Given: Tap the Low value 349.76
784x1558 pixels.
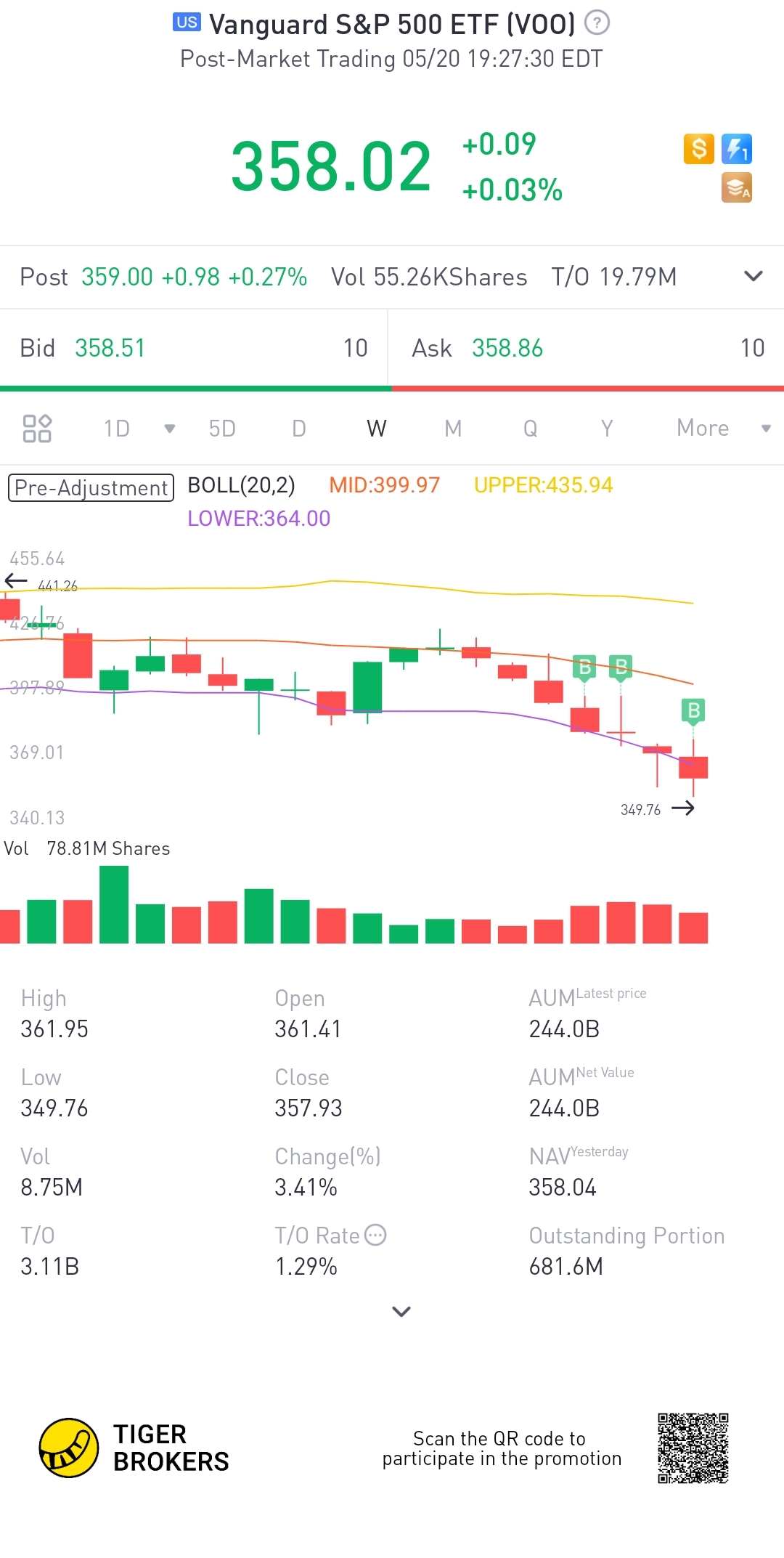Looking at the screenshot, I should click(x=54, y=1108).
